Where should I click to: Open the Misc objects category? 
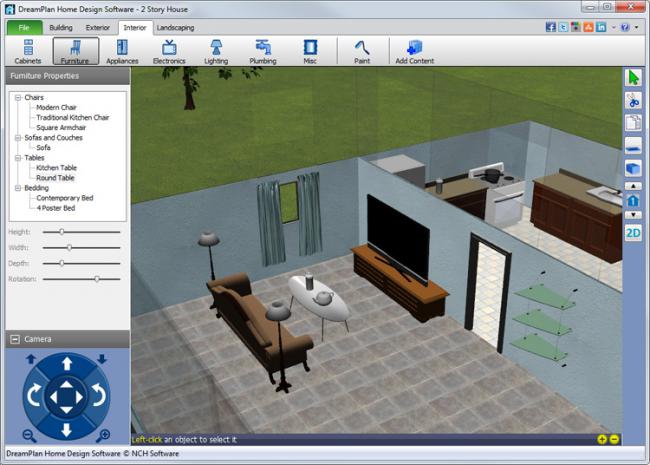(x=310, y=51)
